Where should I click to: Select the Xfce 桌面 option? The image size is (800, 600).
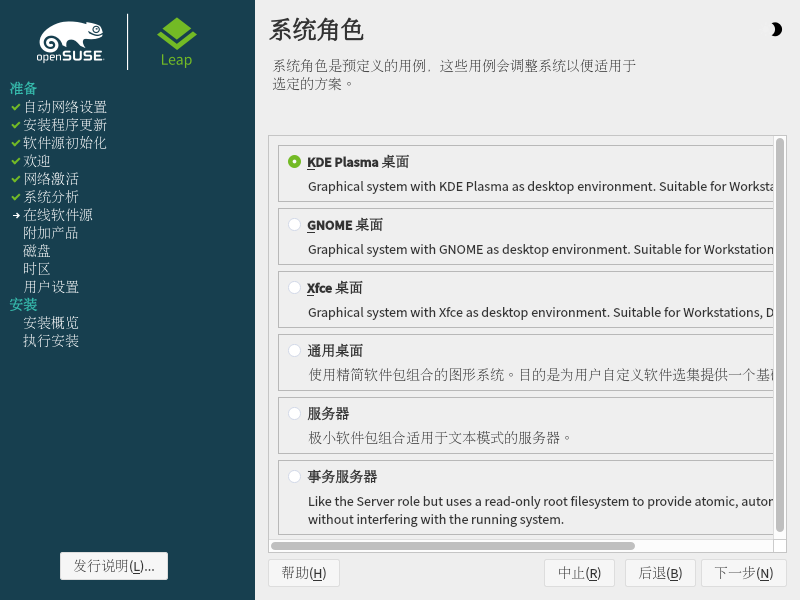coord(294,288)
